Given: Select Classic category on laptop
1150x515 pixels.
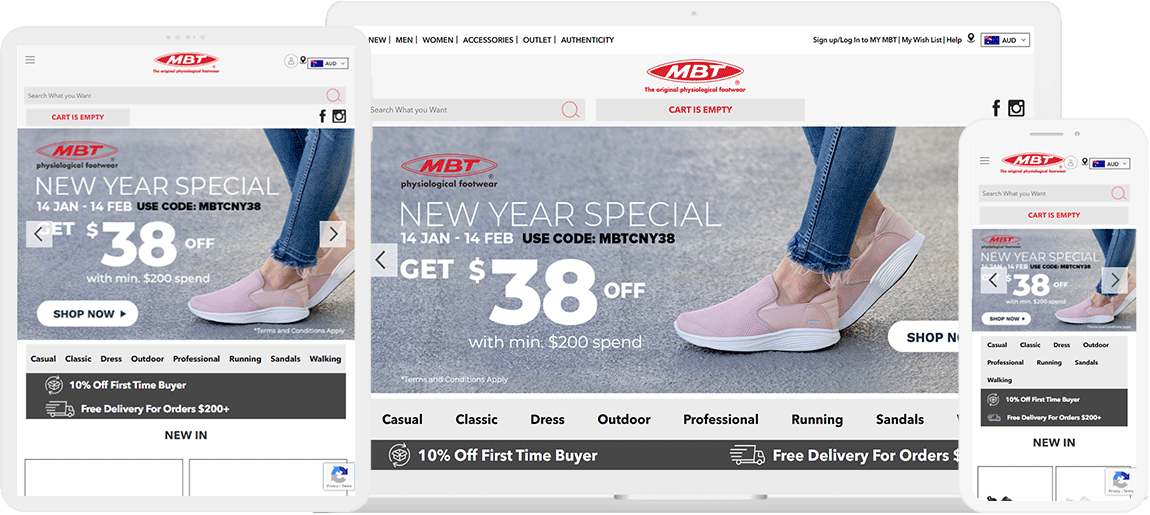Looking at the screenshot, I should [x=477, y=420].
